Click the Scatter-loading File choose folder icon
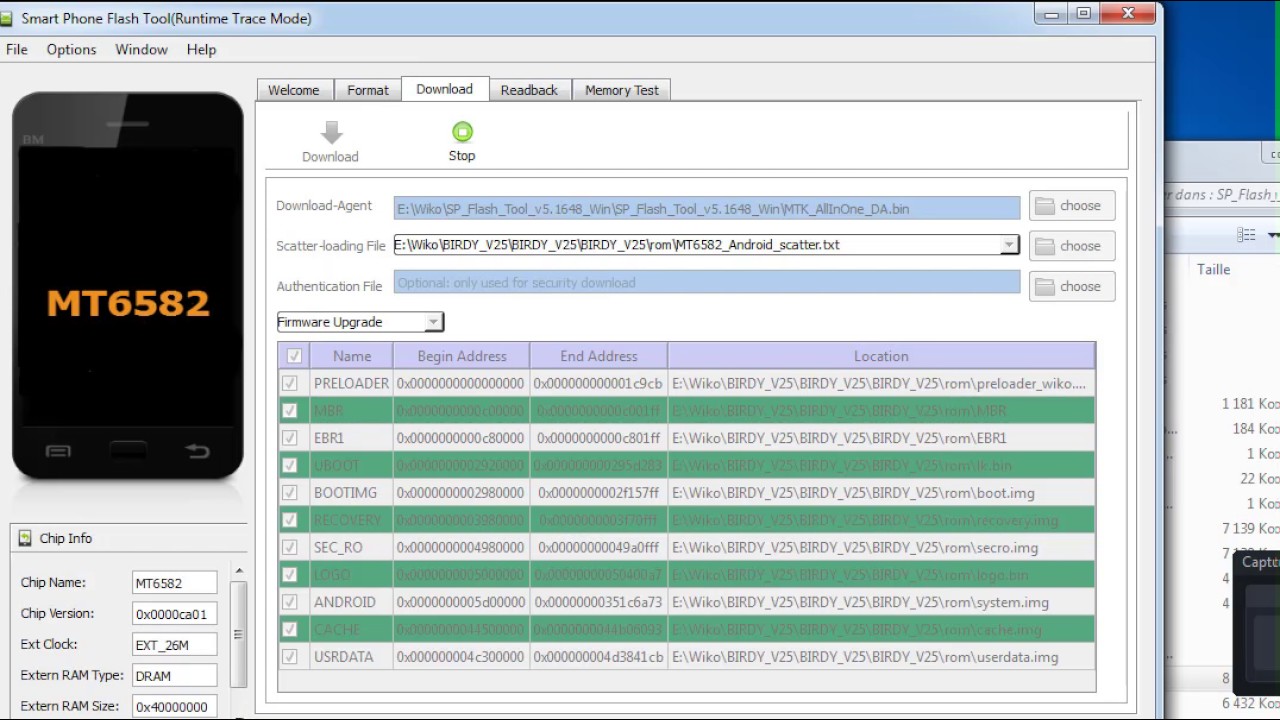1280x720 pixels. [1045, 246]
